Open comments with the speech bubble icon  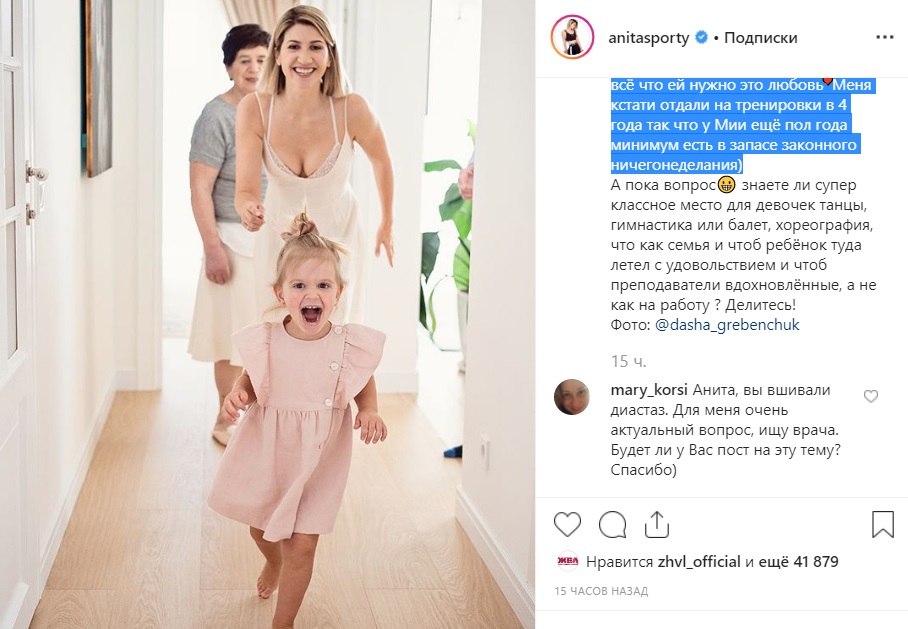(612, 525)
